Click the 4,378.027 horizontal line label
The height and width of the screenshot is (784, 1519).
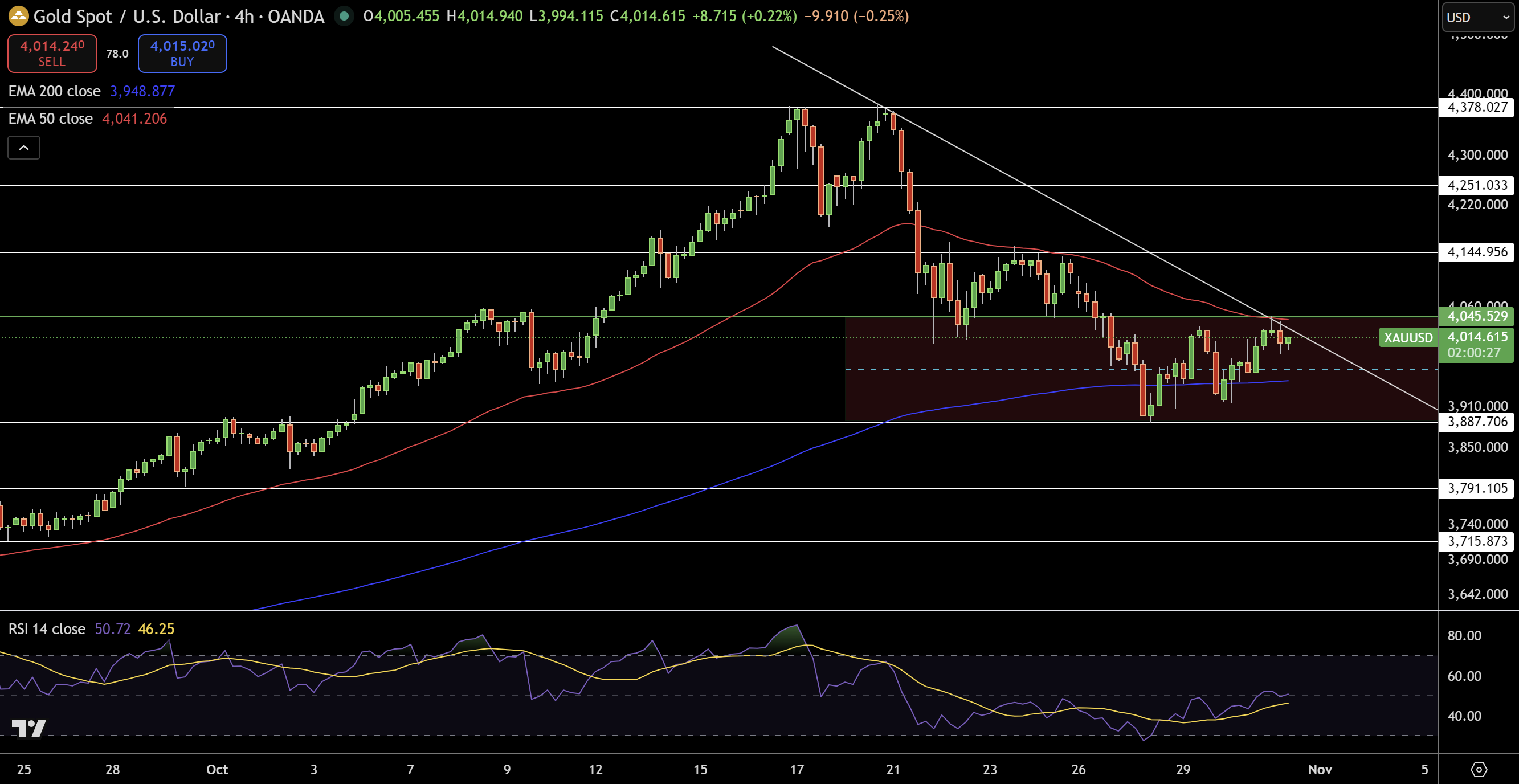click(x=1476, y=107)
